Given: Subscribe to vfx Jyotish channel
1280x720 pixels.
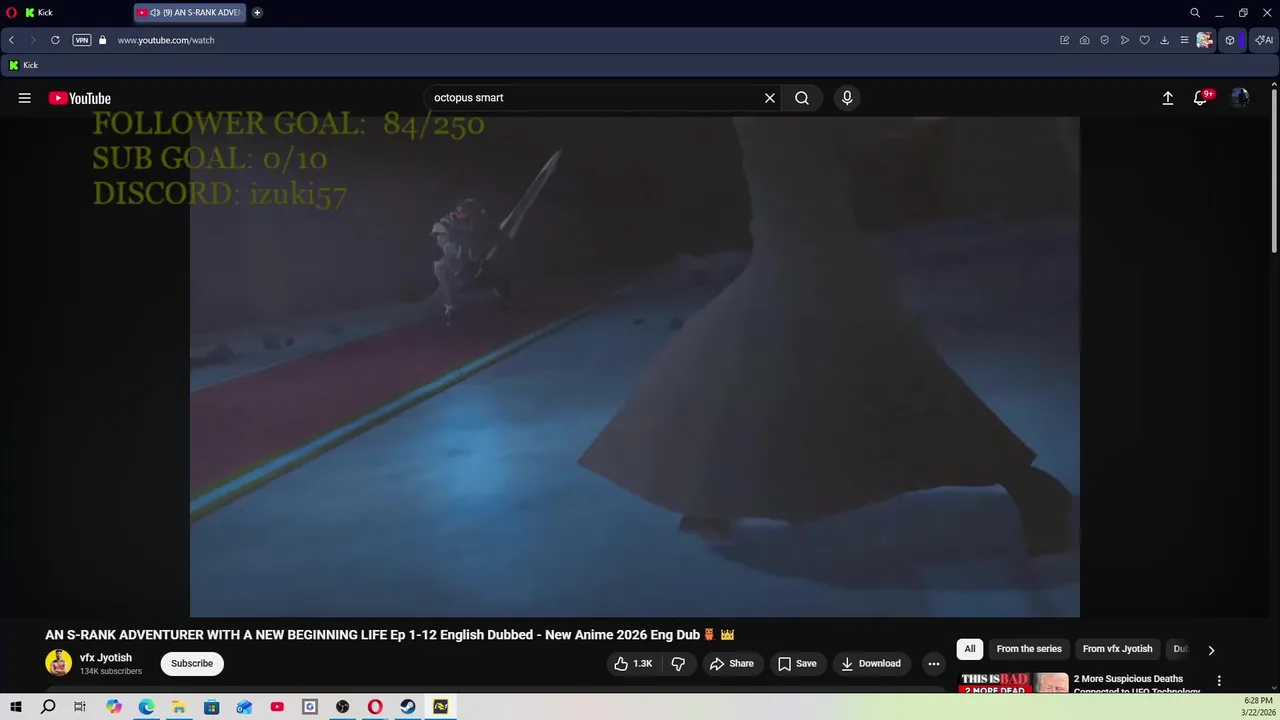Looking at the screenshot, I should tap(192, 664).
